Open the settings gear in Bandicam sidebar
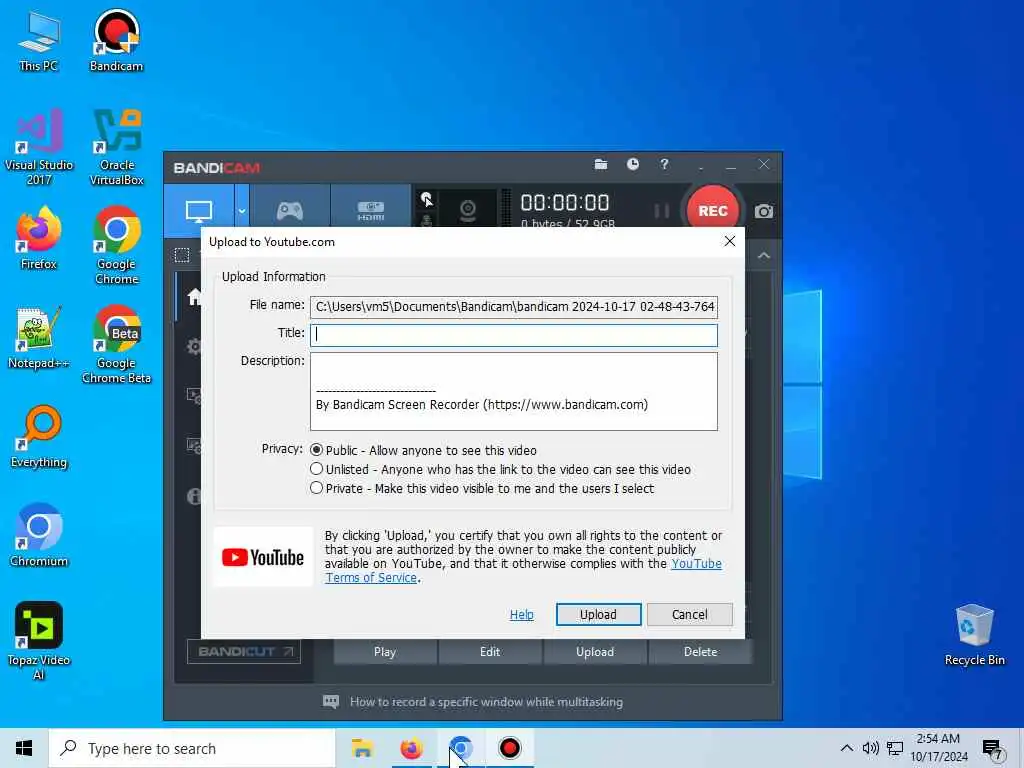This screenshot has height=768, width=1024. (x=194, y=346)
